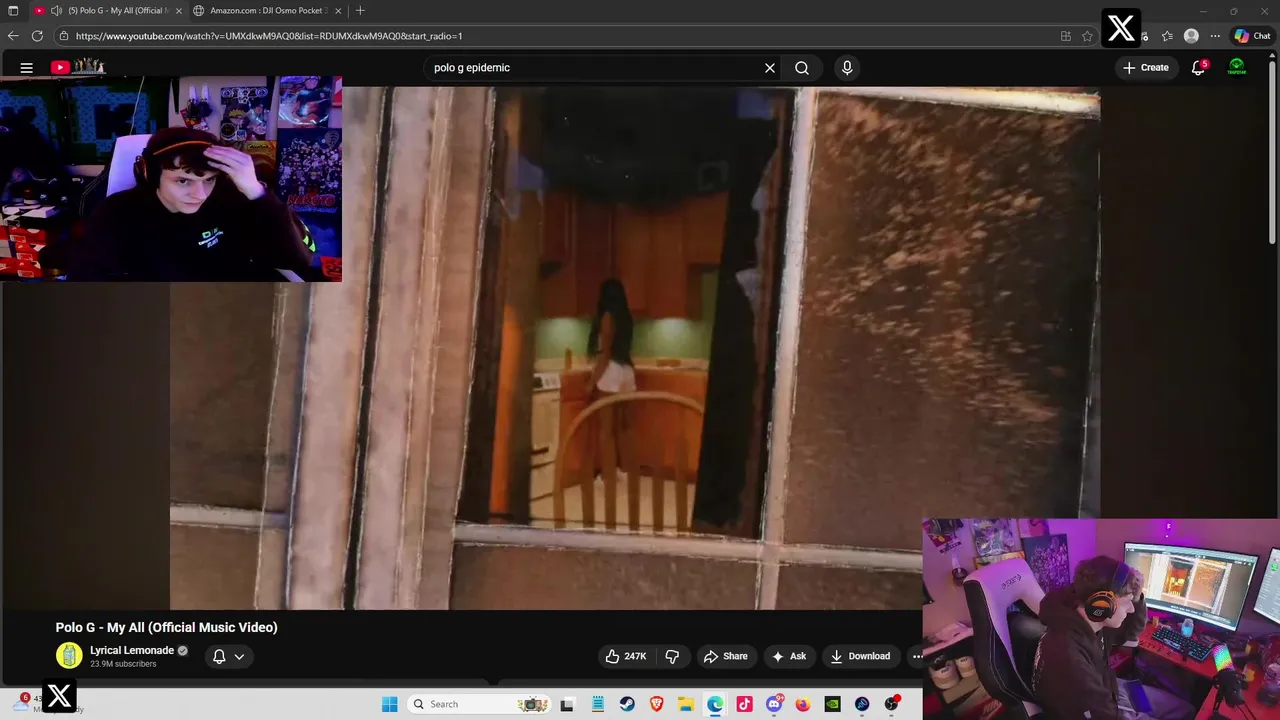Open the "23.9M subscribers" text
The width and height of the screenshot is (1280, 720).
123,664
